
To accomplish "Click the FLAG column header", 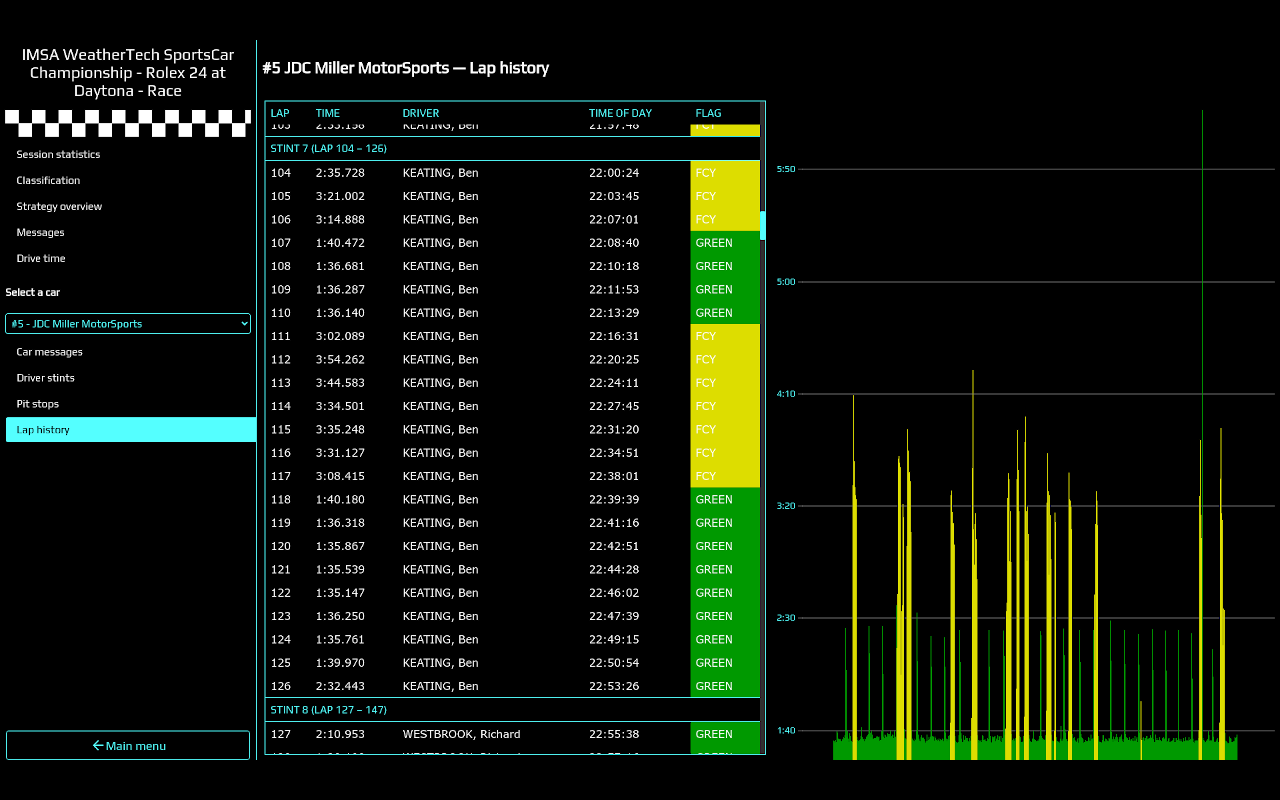I will (708, 113).
